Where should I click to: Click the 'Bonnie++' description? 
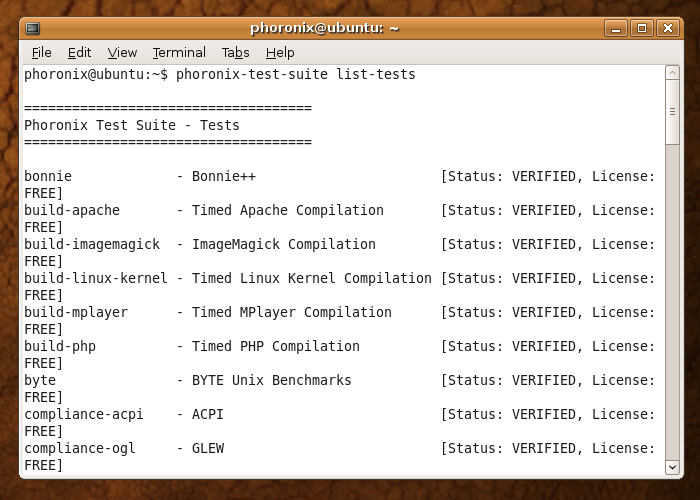(x=224, y=176)
